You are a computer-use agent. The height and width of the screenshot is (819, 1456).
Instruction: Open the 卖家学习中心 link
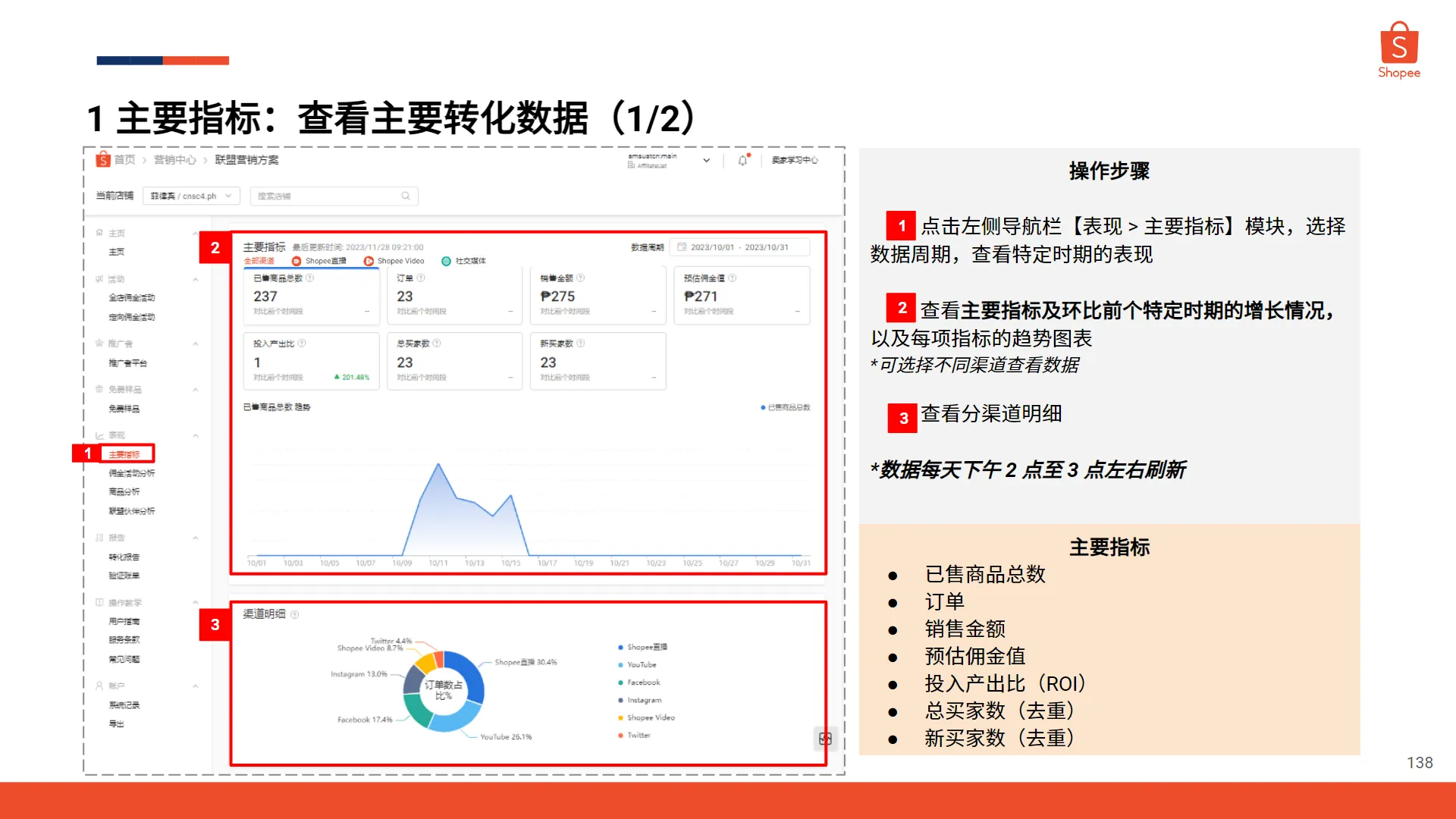pyautogui.click(x=793, y=160)
